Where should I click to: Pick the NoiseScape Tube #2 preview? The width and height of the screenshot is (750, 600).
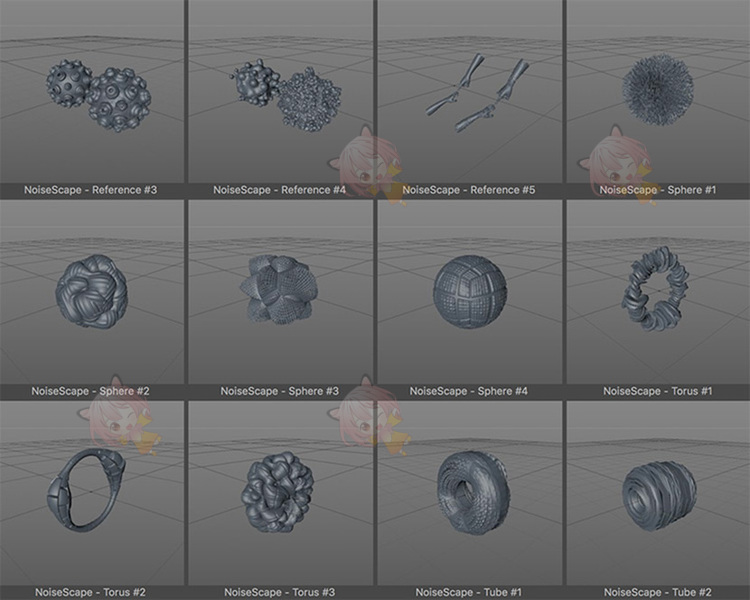pos(659,493)
